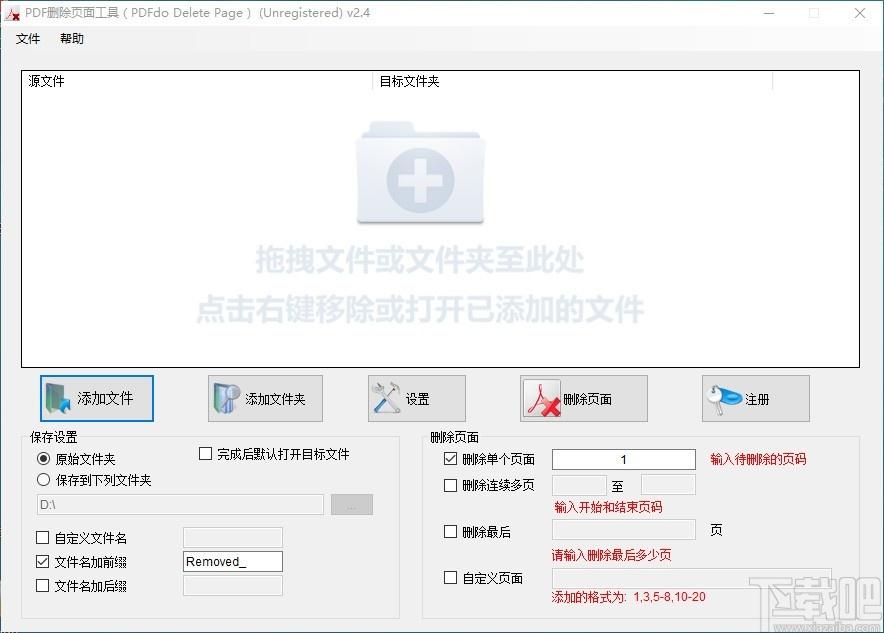Click the browse '...' button beside the path
Screen dimensions: 884x633
click(352, 504)
